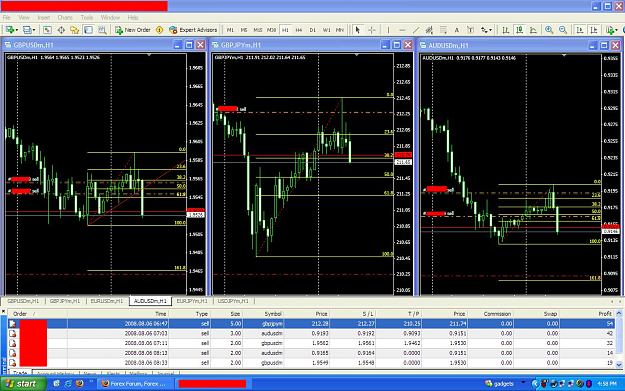Click the New Chart toolbar icon
Screen dimensions: 625x391
point(10,30)
